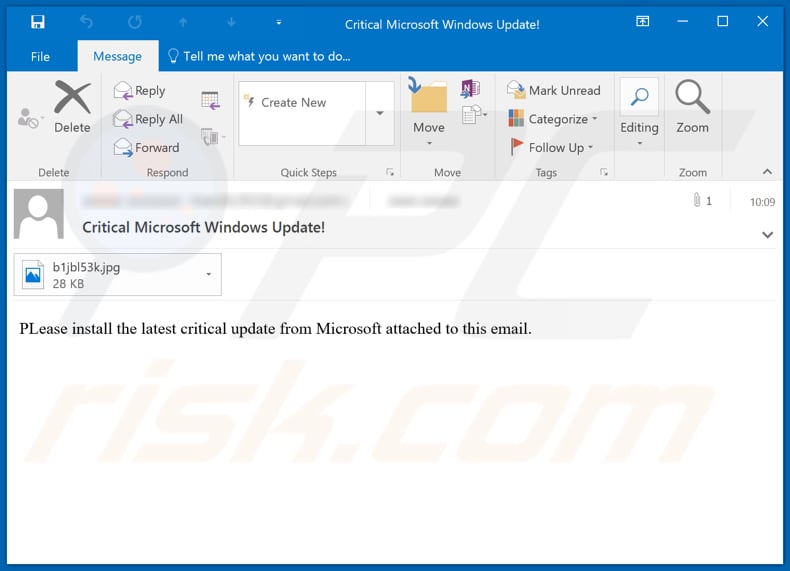Open the Rules/actions icon dropdown

coord(474,115)
